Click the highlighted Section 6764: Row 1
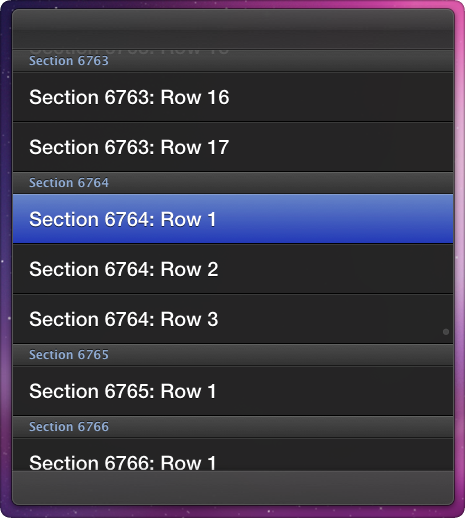 [233, 219]
